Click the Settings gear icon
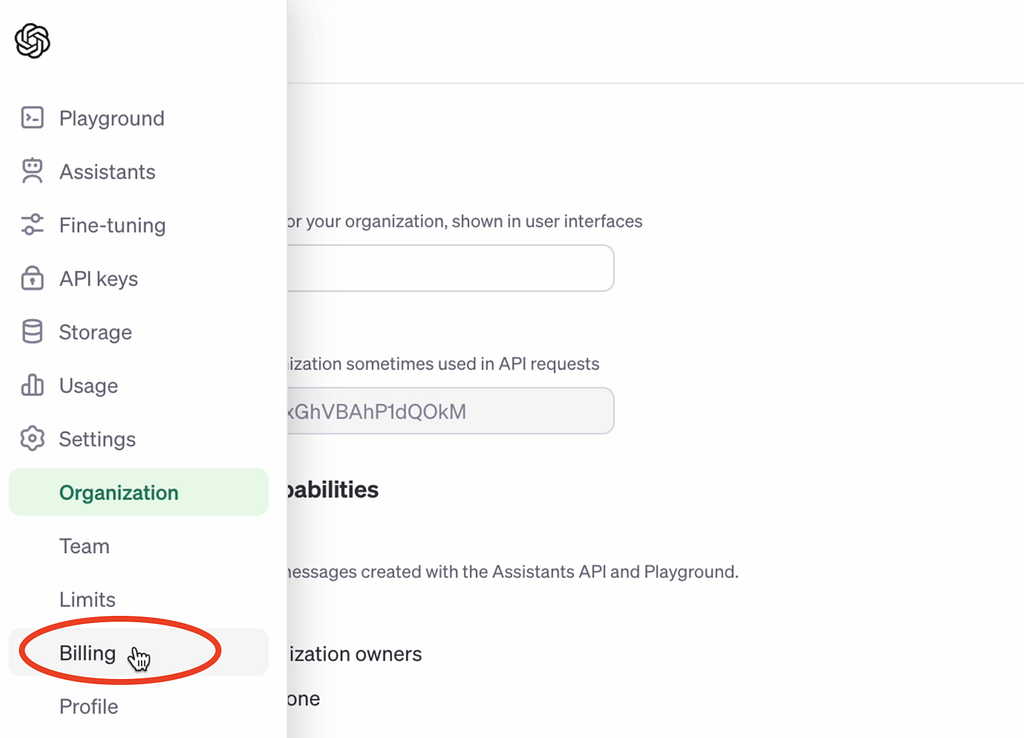Viewport: 1024px width, 738px height. 33,439
